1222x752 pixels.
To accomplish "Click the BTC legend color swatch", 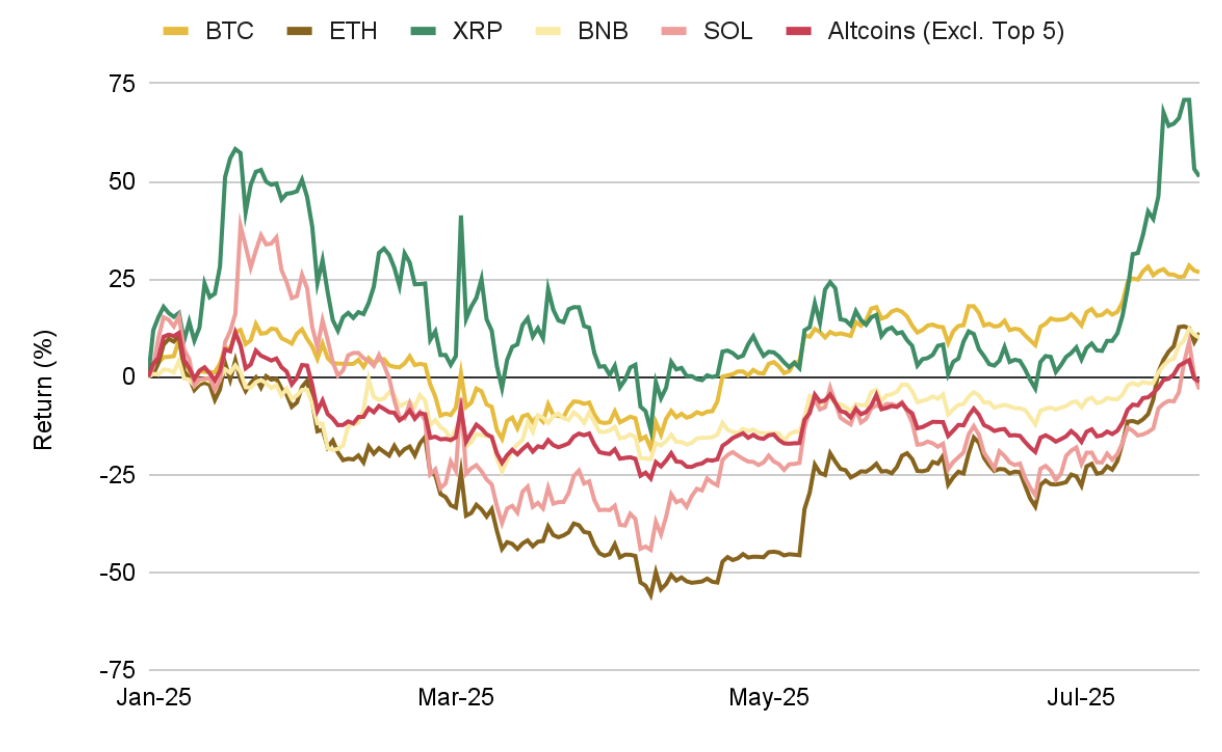I will pos(177,31).
